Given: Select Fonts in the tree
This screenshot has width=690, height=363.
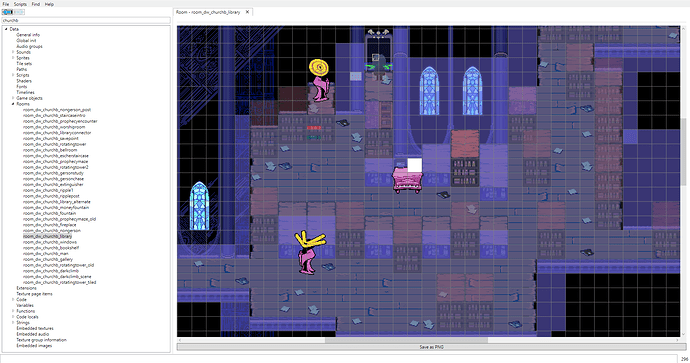Looking at the screenshot, I should 22,87.
